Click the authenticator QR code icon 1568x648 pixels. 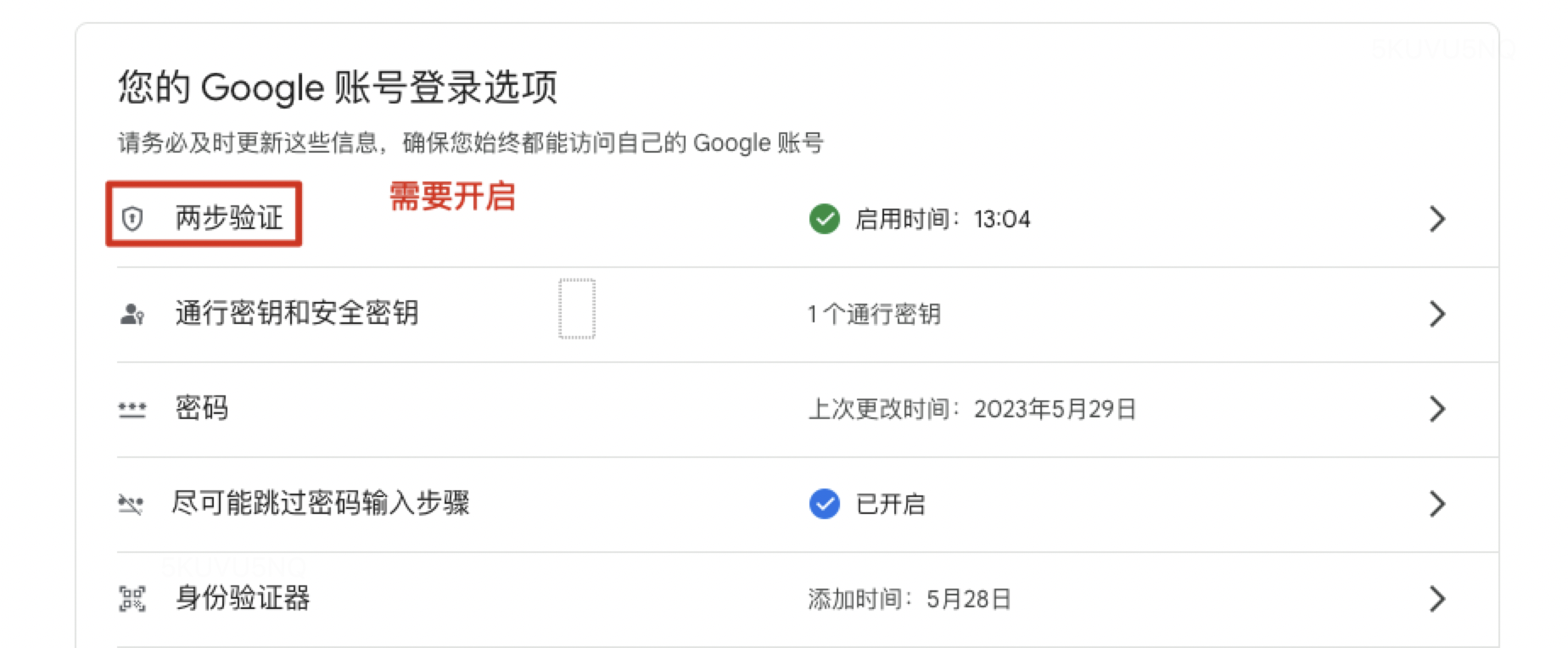click(132, 600)
